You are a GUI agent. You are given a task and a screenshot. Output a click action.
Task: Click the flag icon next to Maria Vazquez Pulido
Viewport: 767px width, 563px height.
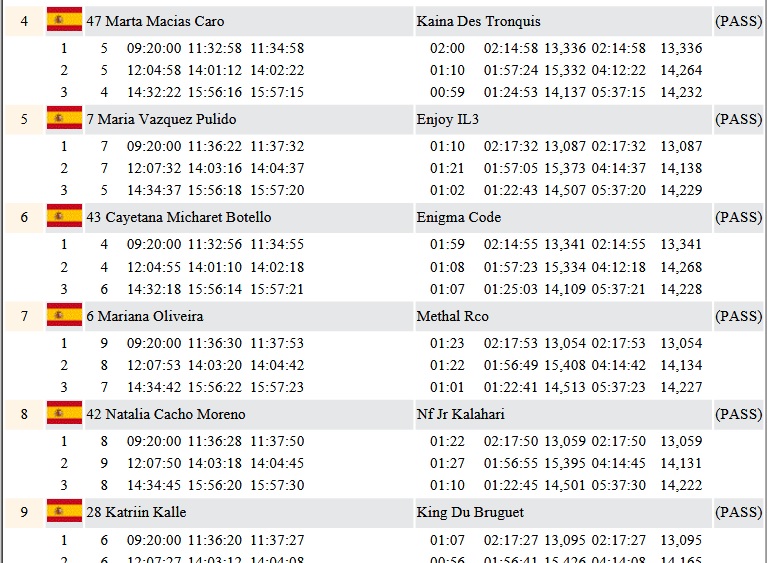[64, 119]
